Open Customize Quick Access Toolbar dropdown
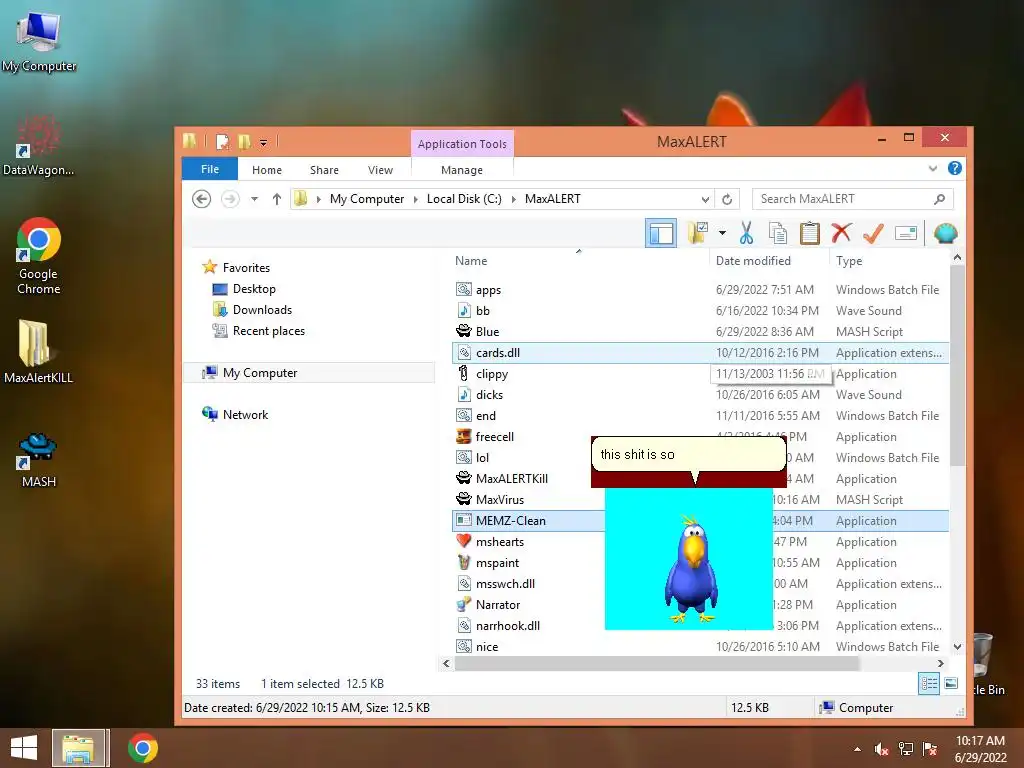The height and width of the screenshot is (768, 1024). click(263, 142)
